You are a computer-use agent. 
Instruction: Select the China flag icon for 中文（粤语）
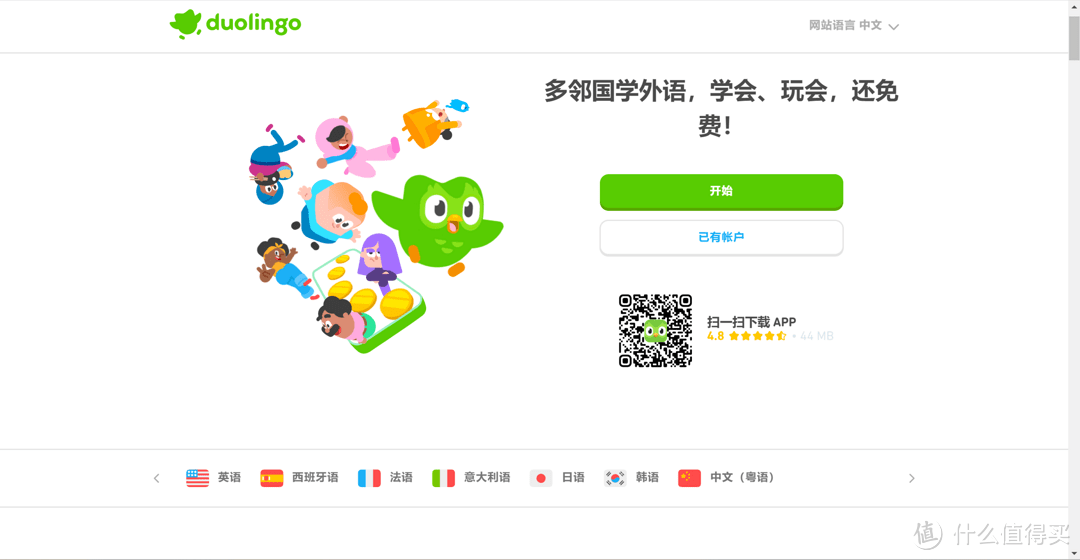point(689,478)
